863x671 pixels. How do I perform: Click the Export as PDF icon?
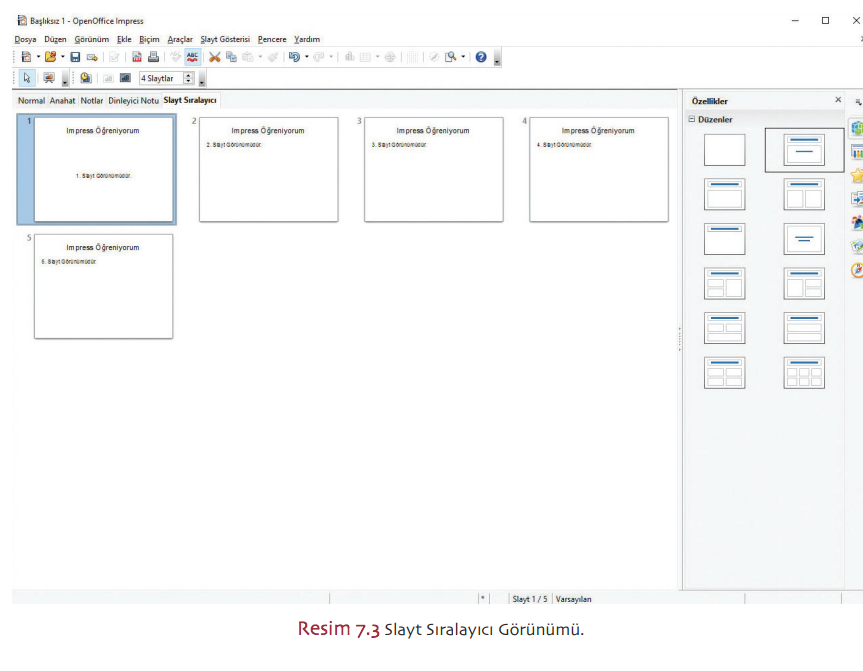point(138,58)
